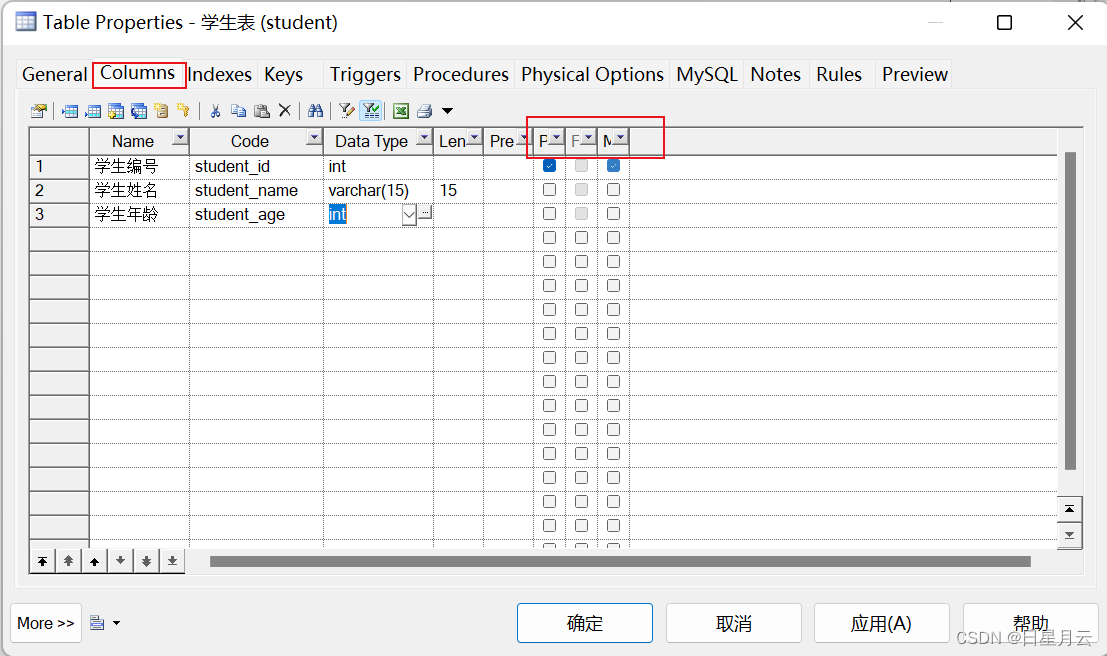1107x656 pixels.
Task: Toggle Foreign key box for student_age row
Action: pyautogui.click(x=581, y=214)
